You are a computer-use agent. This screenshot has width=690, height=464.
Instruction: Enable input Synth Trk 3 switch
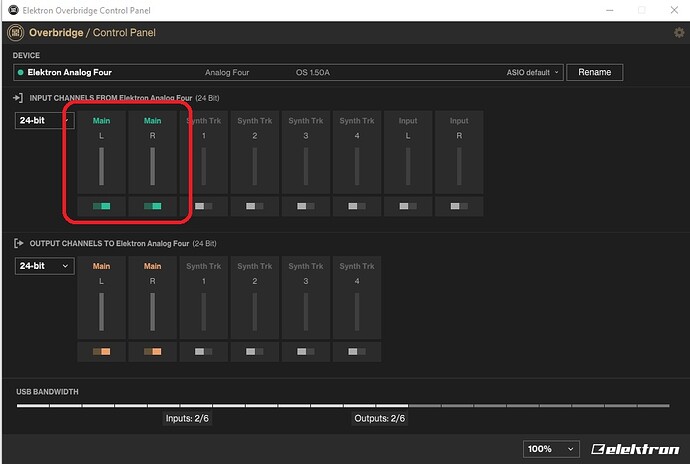click(306, 206)
